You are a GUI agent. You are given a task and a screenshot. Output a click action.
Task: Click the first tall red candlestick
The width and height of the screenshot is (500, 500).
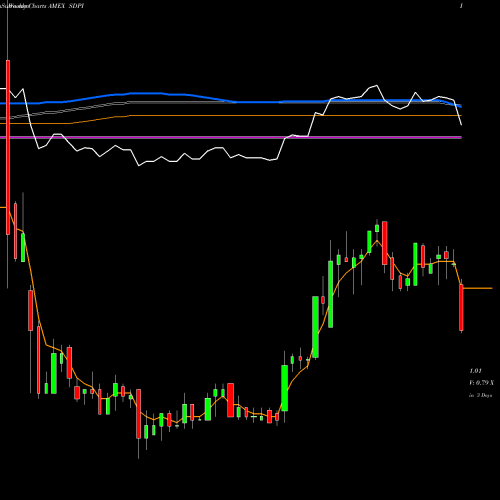point(8,147)
